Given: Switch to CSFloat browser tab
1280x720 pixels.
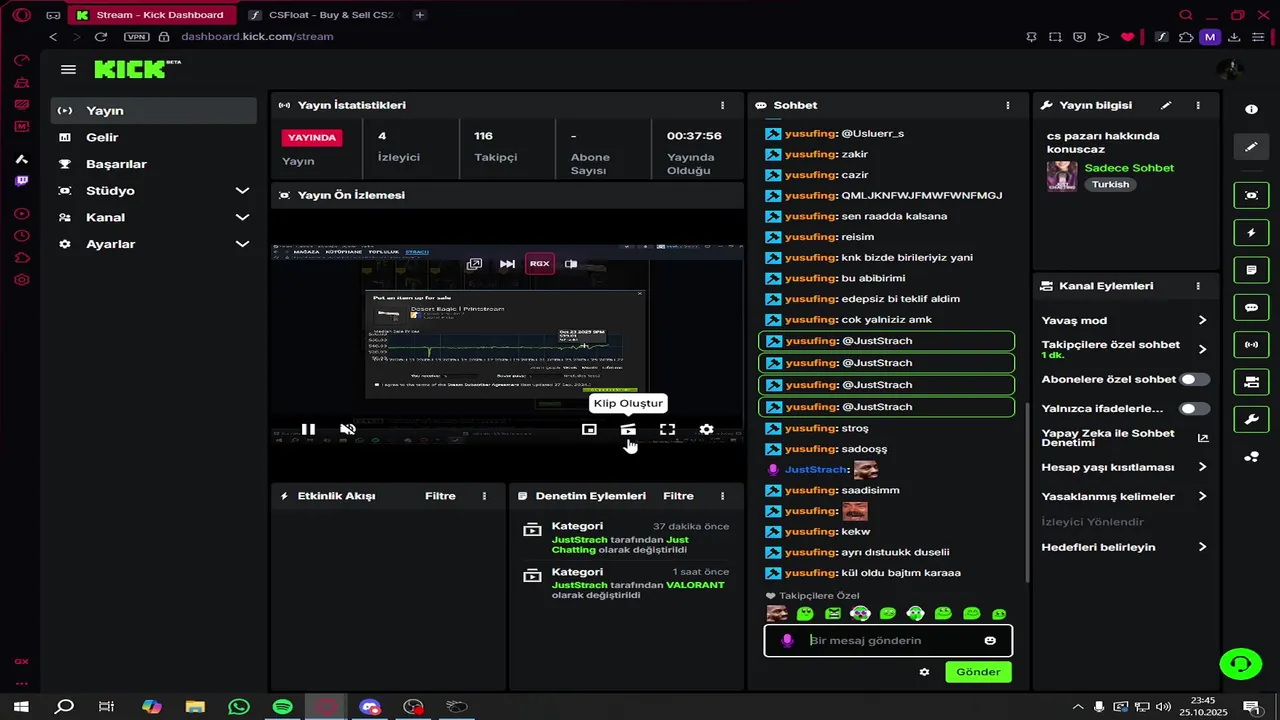Looking at the screenshot, I should pyautogui.click(x=324, y=15).
